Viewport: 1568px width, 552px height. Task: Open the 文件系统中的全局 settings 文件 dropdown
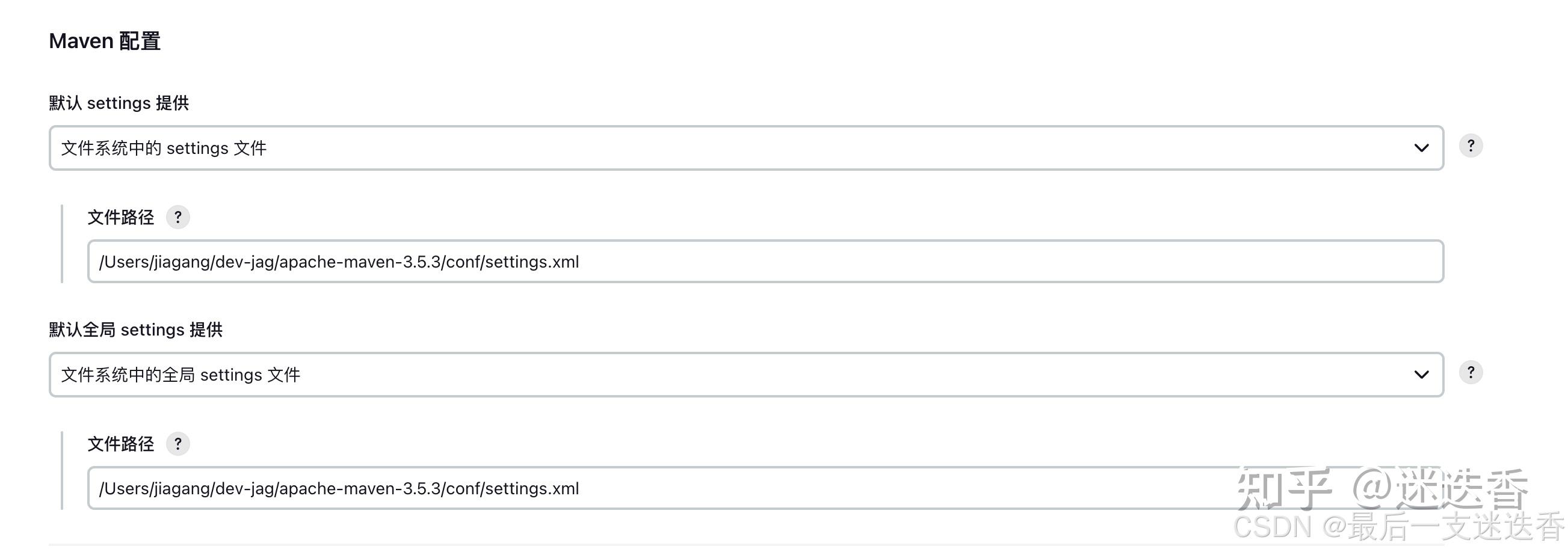tap(730, 374)
